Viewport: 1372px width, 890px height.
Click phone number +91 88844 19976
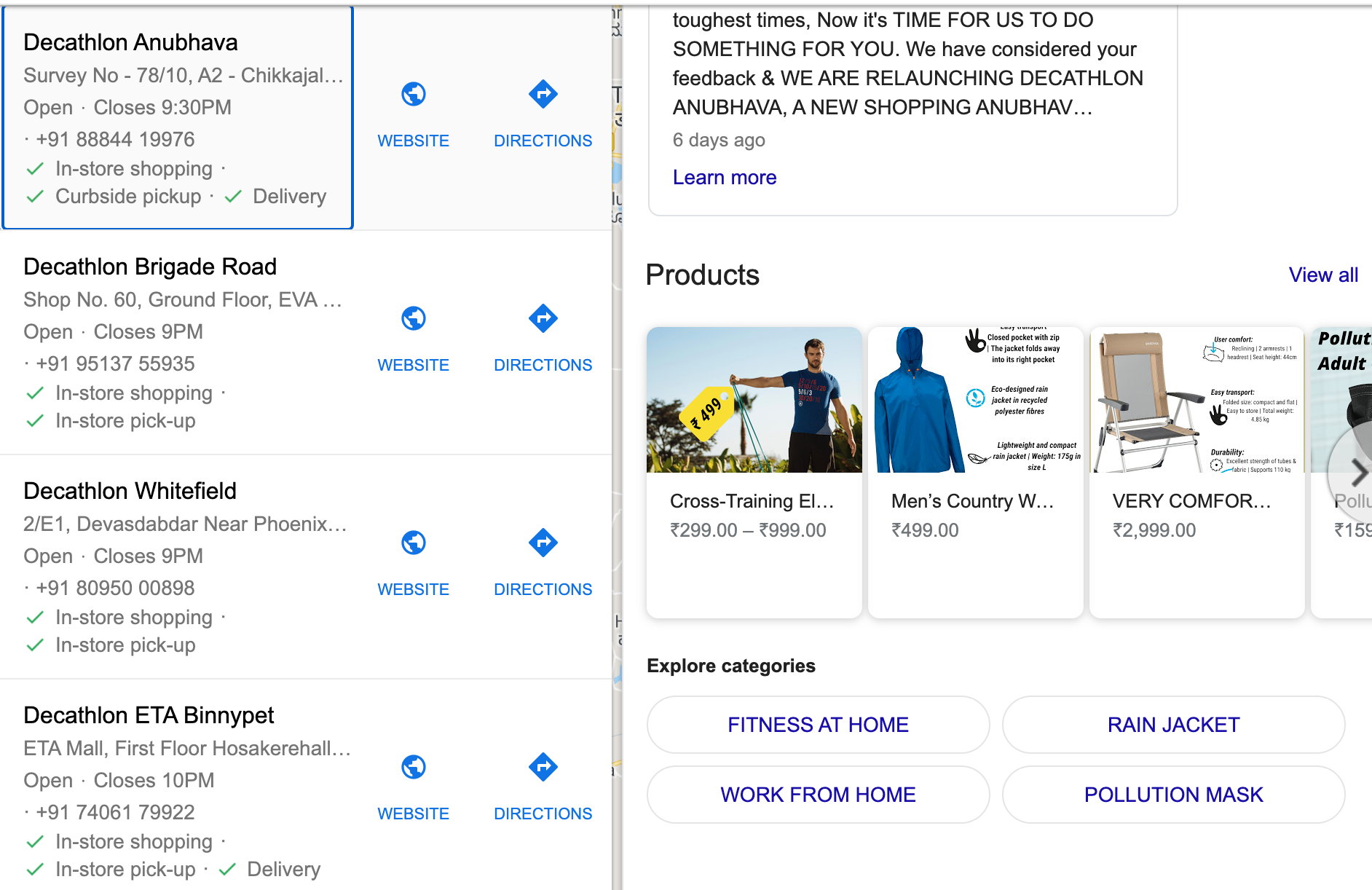click(x=115, y=139)
